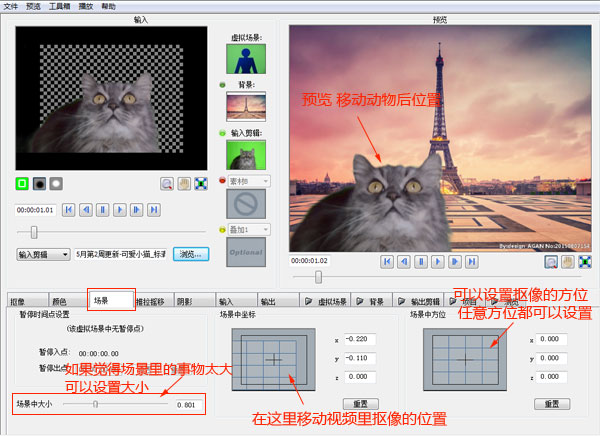Click the empty 素材B slot thumbnail
Viewport: 600px width, 436px height.
246,204
